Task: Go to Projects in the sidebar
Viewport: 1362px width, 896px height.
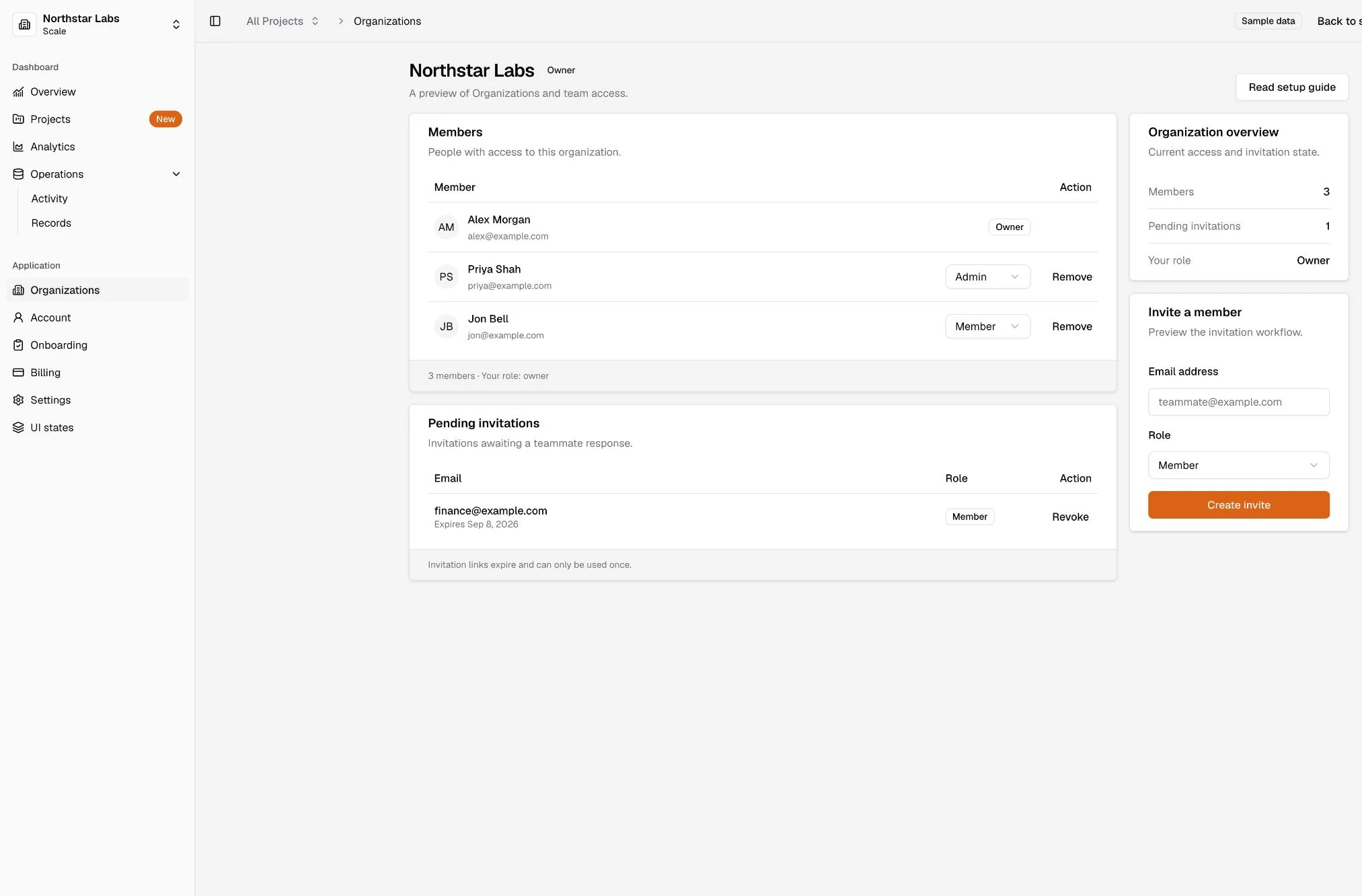Action: click(98, 119)
